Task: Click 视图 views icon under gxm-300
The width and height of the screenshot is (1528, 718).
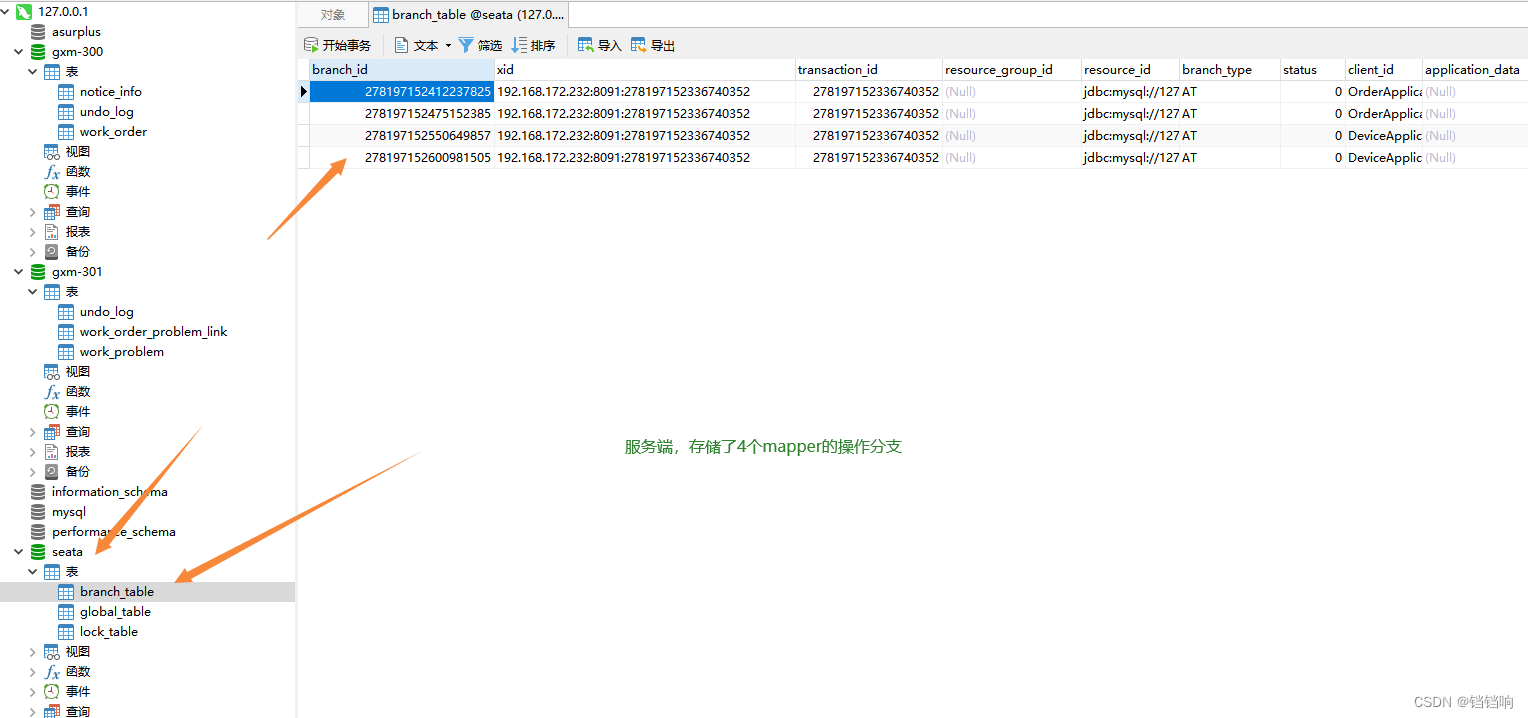Action: (52, 152)
